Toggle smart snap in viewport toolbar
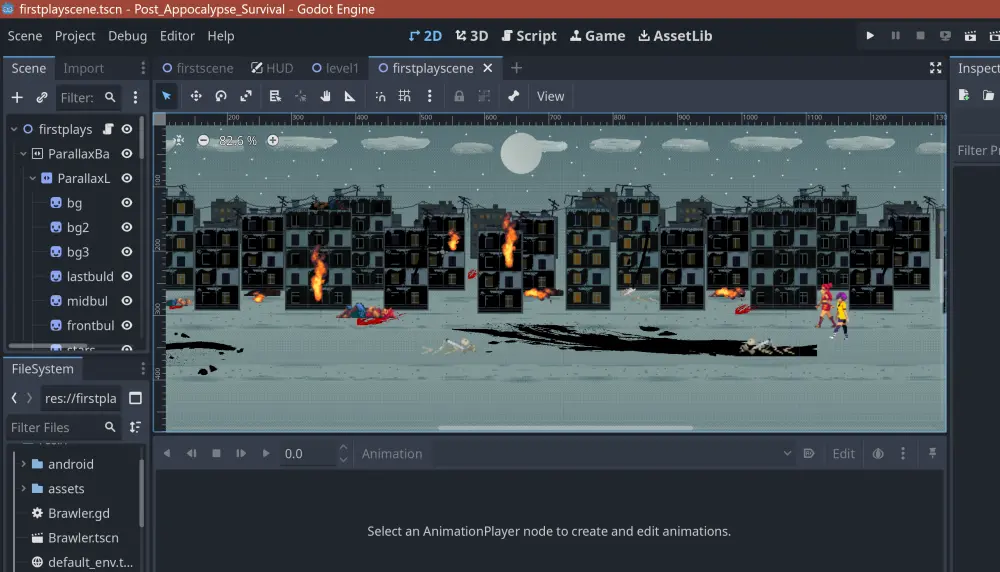 [x=380, y=96]
